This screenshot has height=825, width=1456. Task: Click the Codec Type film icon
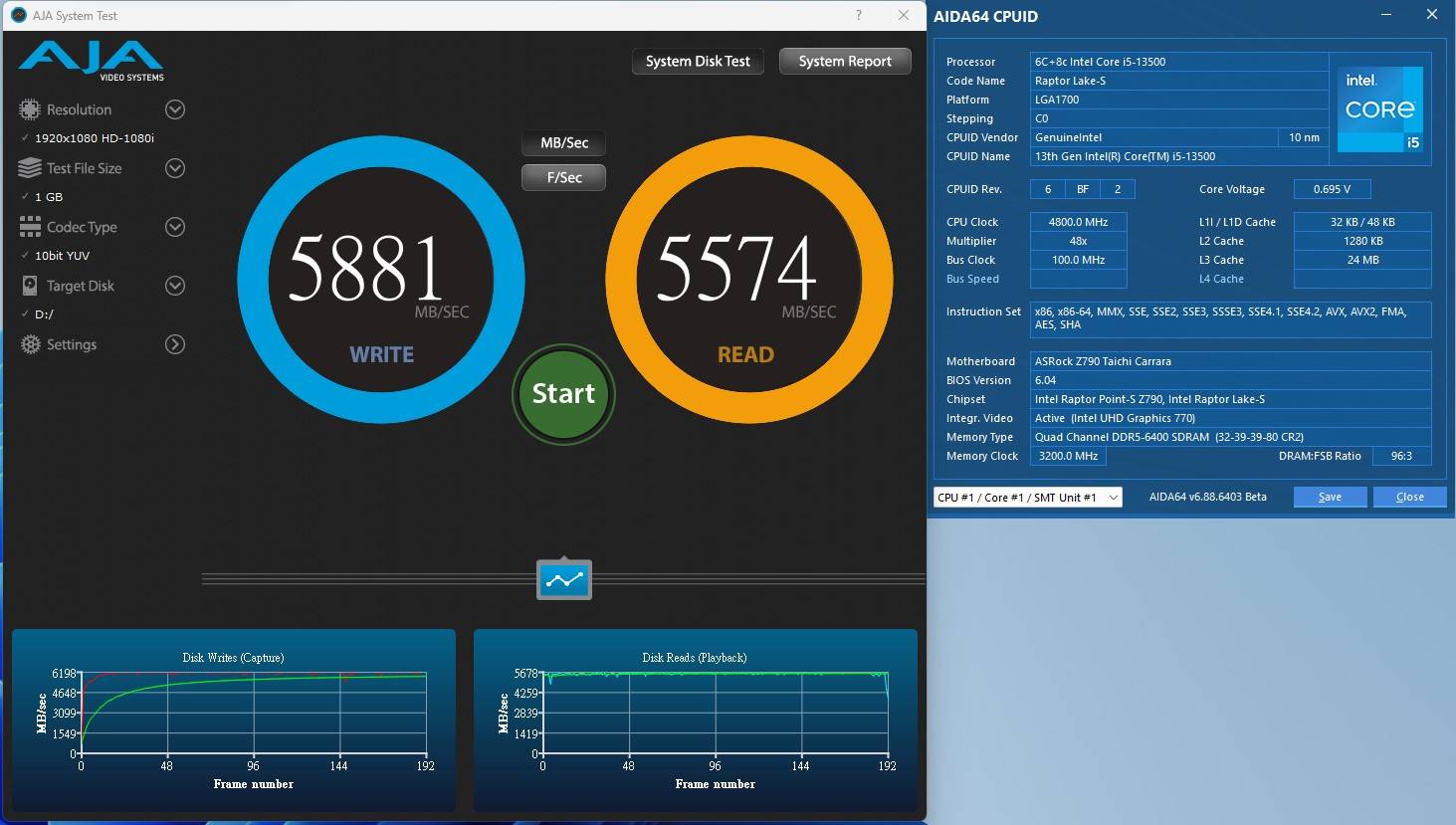[30, 227]
